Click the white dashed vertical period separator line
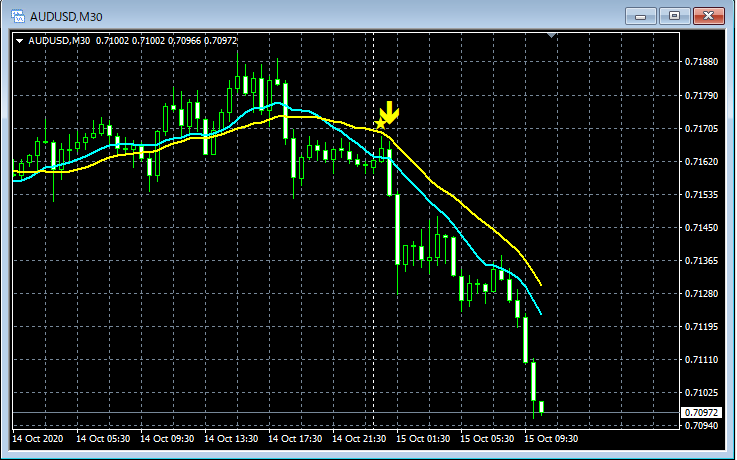Viewport: 737px width, 460px height. (374, 230)
